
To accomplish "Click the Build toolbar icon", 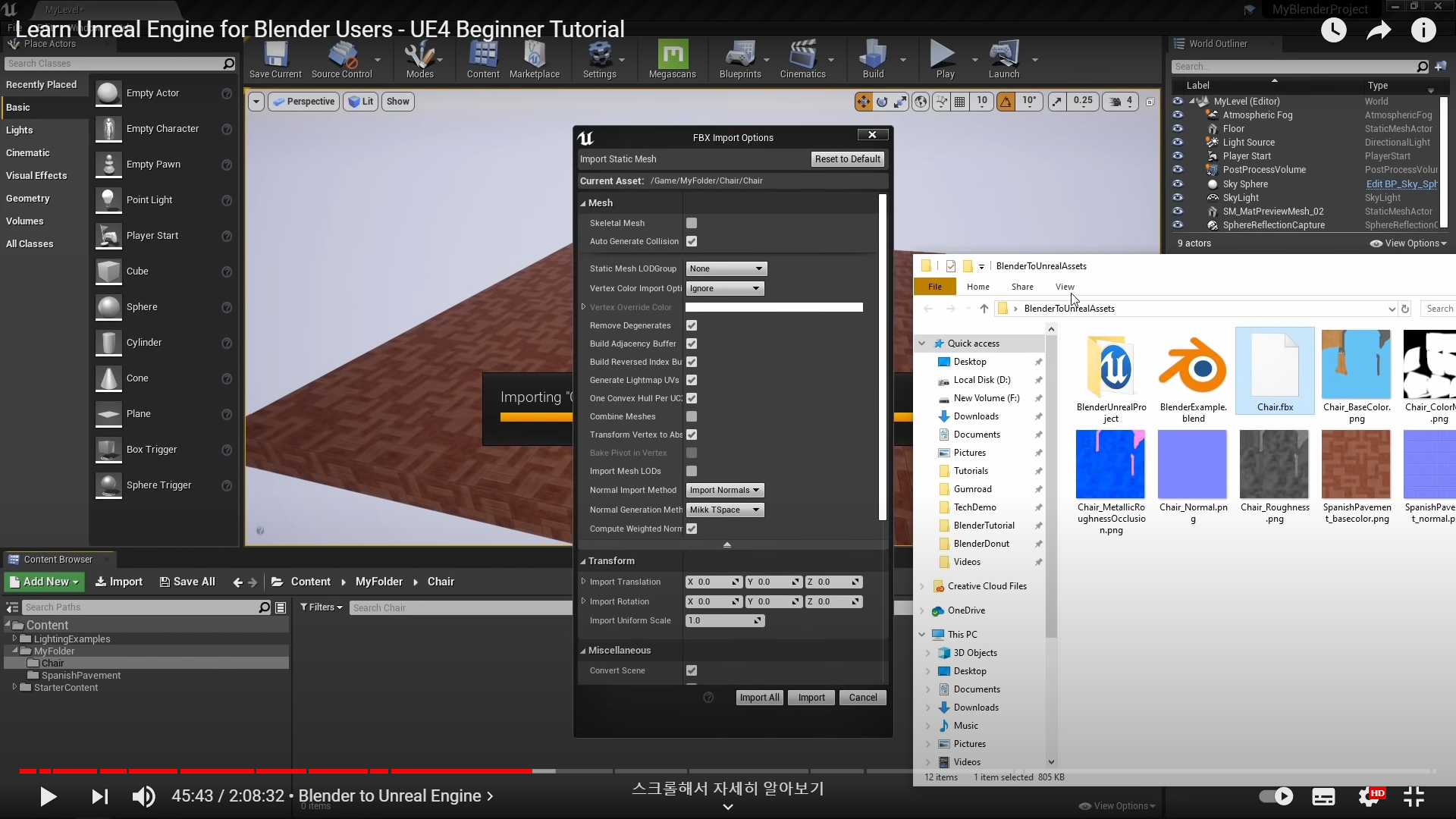I will [873, 58].
